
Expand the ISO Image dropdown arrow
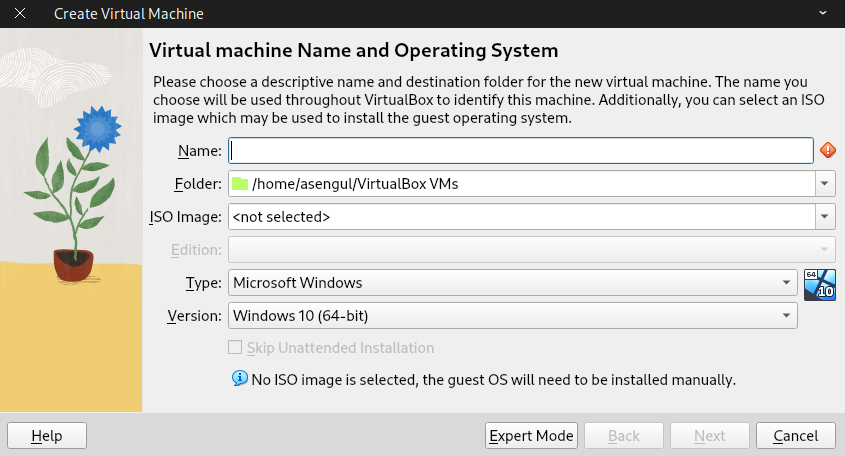(x=825, y=217)
